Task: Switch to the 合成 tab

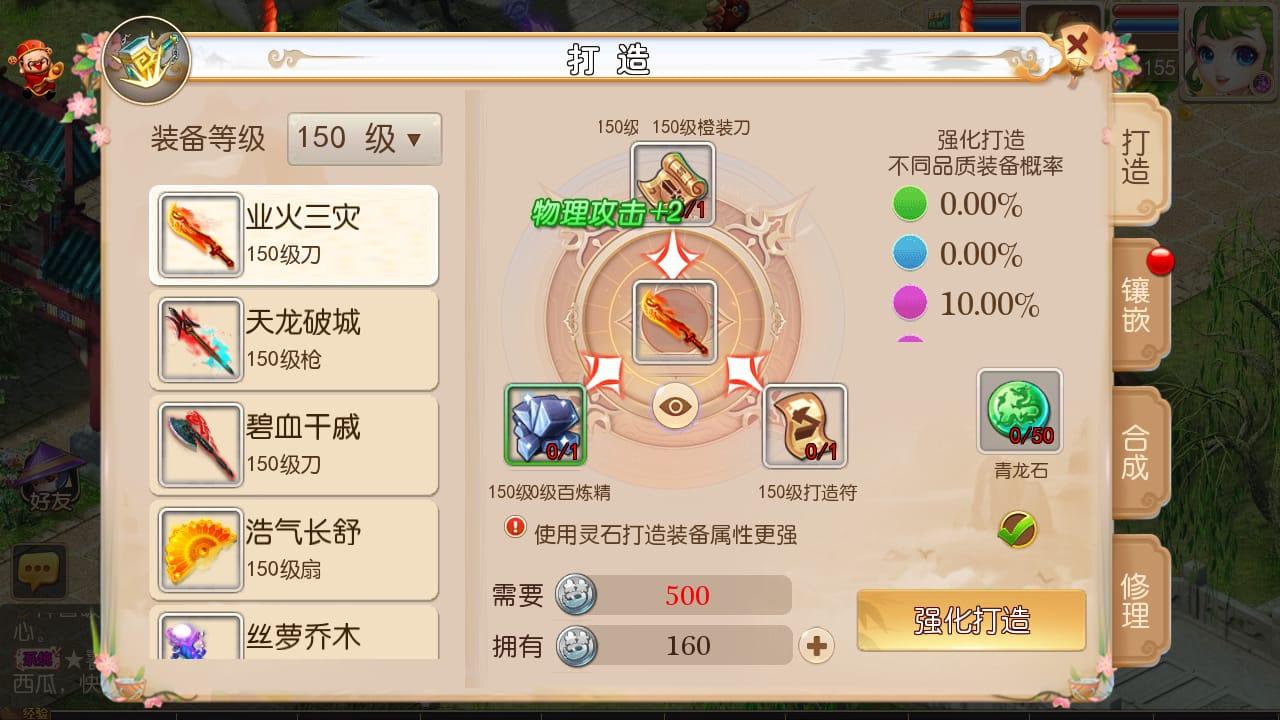Action: click(x=1137, y=452)
